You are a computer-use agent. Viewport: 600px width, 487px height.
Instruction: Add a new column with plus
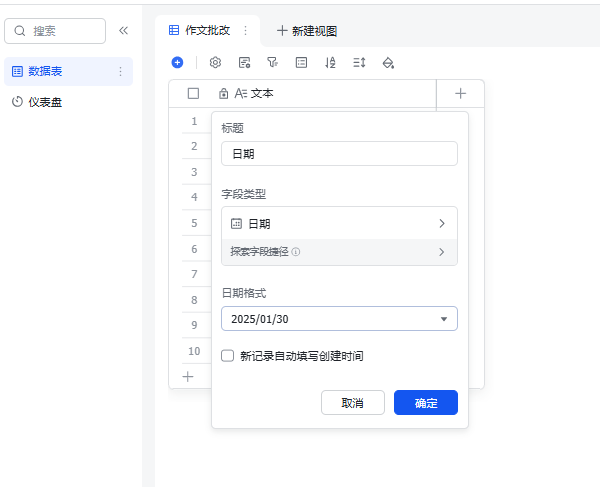coord(460,93)
